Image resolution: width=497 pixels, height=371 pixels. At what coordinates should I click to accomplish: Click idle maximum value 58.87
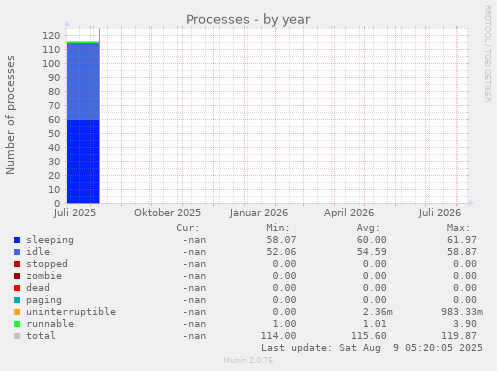tap(462, 252)
